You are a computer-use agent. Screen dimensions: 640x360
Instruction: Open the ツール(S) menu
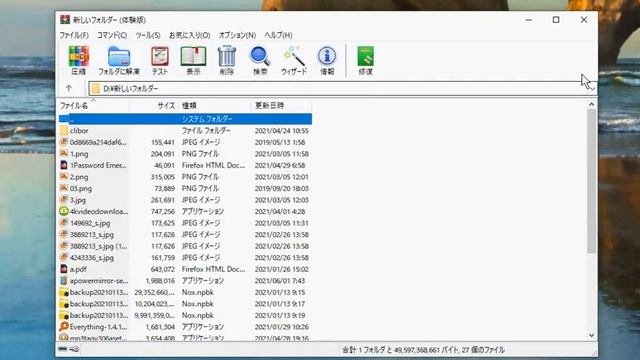(x=148, y=35)
